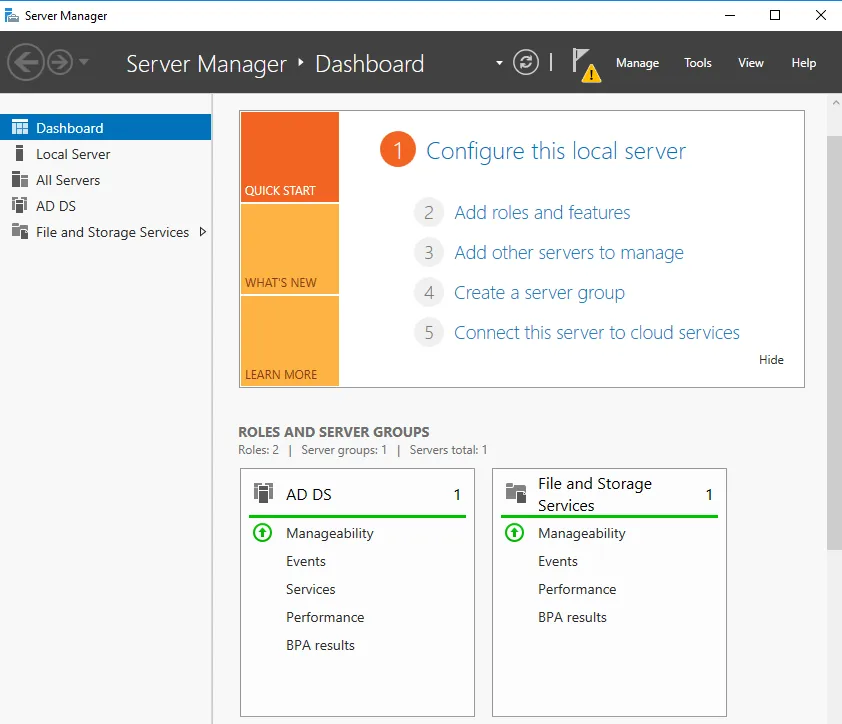Click the Dashboard grid icon in sidebar
Screen dimensions: 842x724
coord(20,127)
